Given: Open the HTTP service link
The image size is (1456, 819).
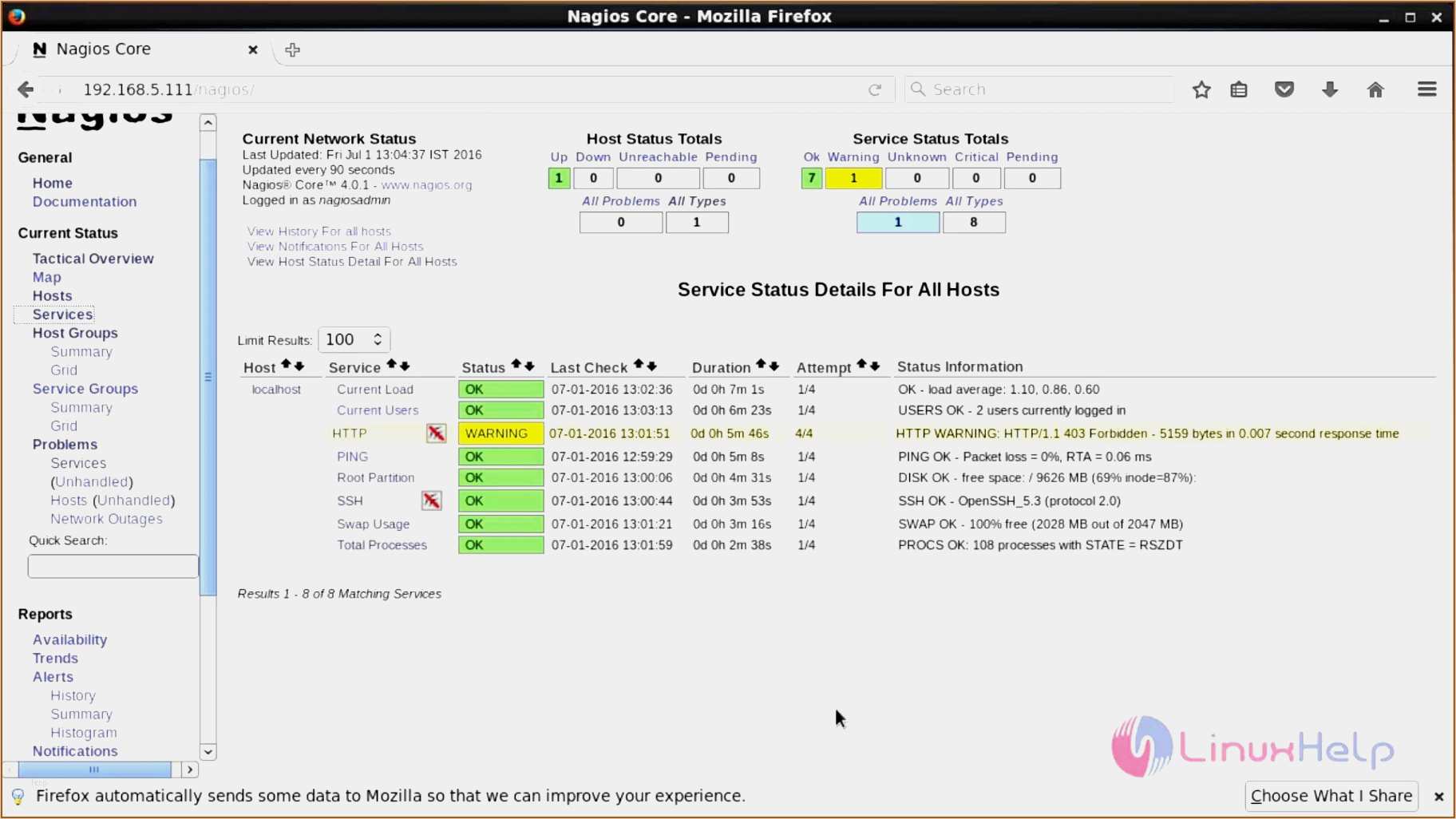Looking at the screenshot, I should pyautogui.click(x=350, y=433).
